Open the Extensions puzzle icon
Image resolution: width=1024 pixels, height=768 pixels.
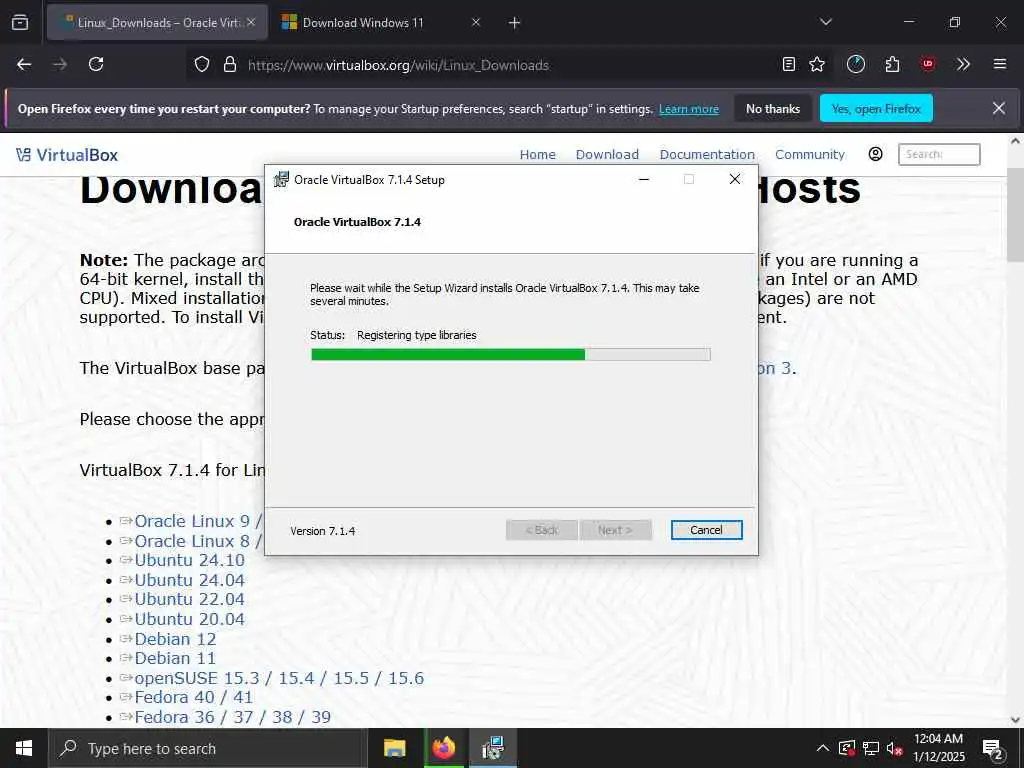click(x=892, y=65)
